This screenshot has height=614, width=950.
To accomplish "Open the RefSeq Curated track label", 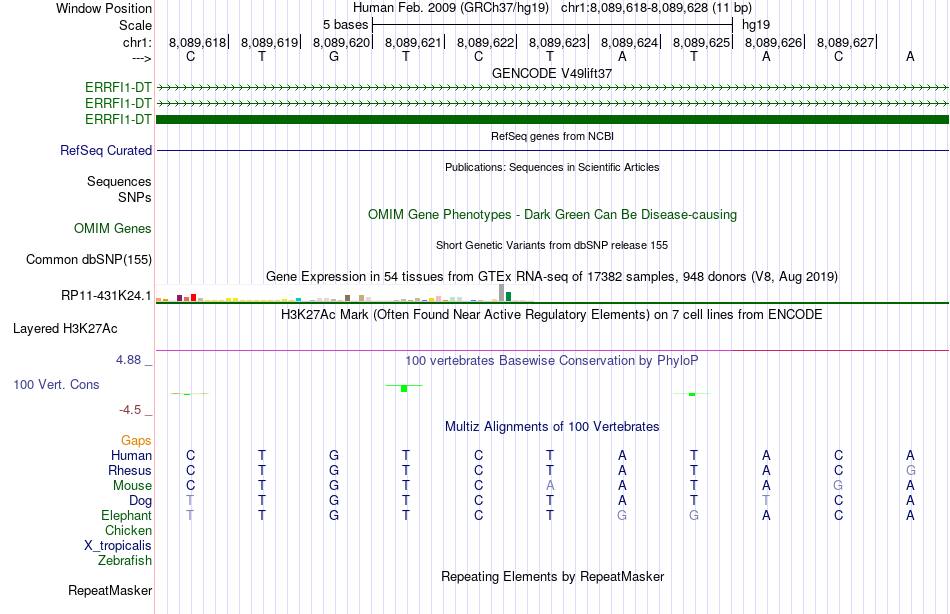I will click(106, 150).
